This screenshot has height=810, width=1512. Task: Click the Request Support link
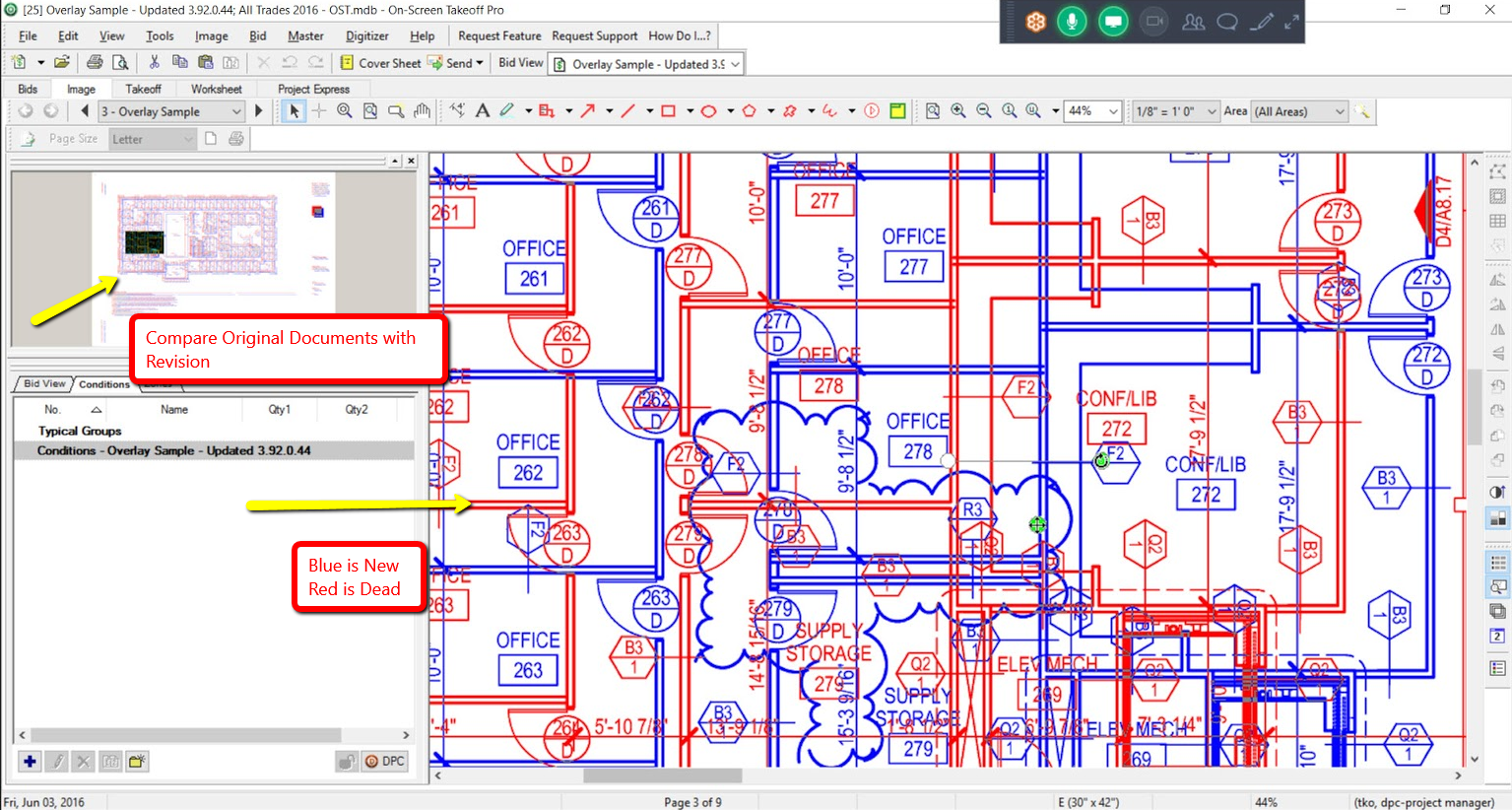[595, 35]
